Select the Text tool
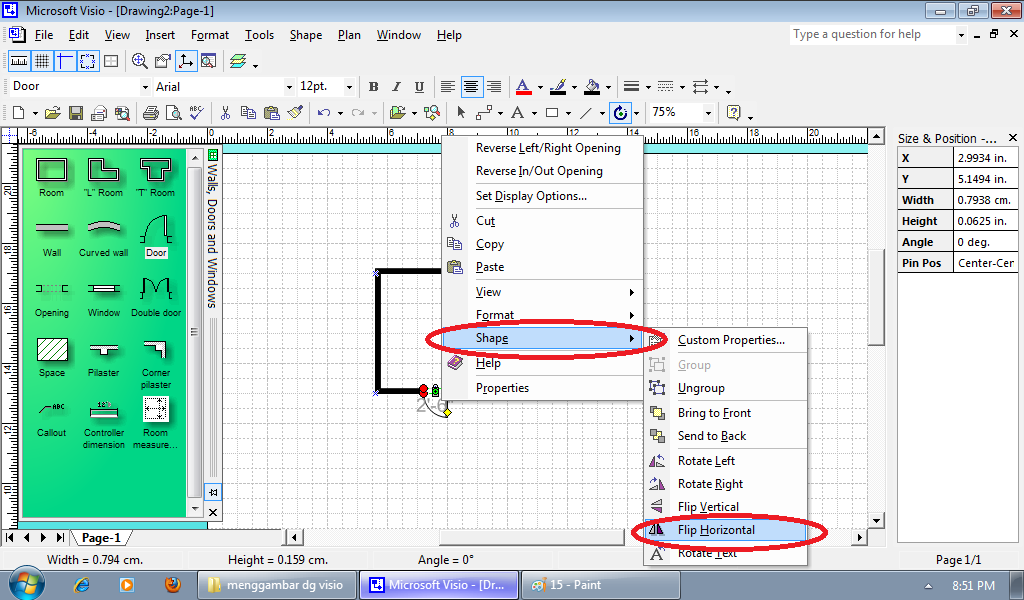Image resolution: width=1024 pixels, height=600 pixels. coord(518,113)
